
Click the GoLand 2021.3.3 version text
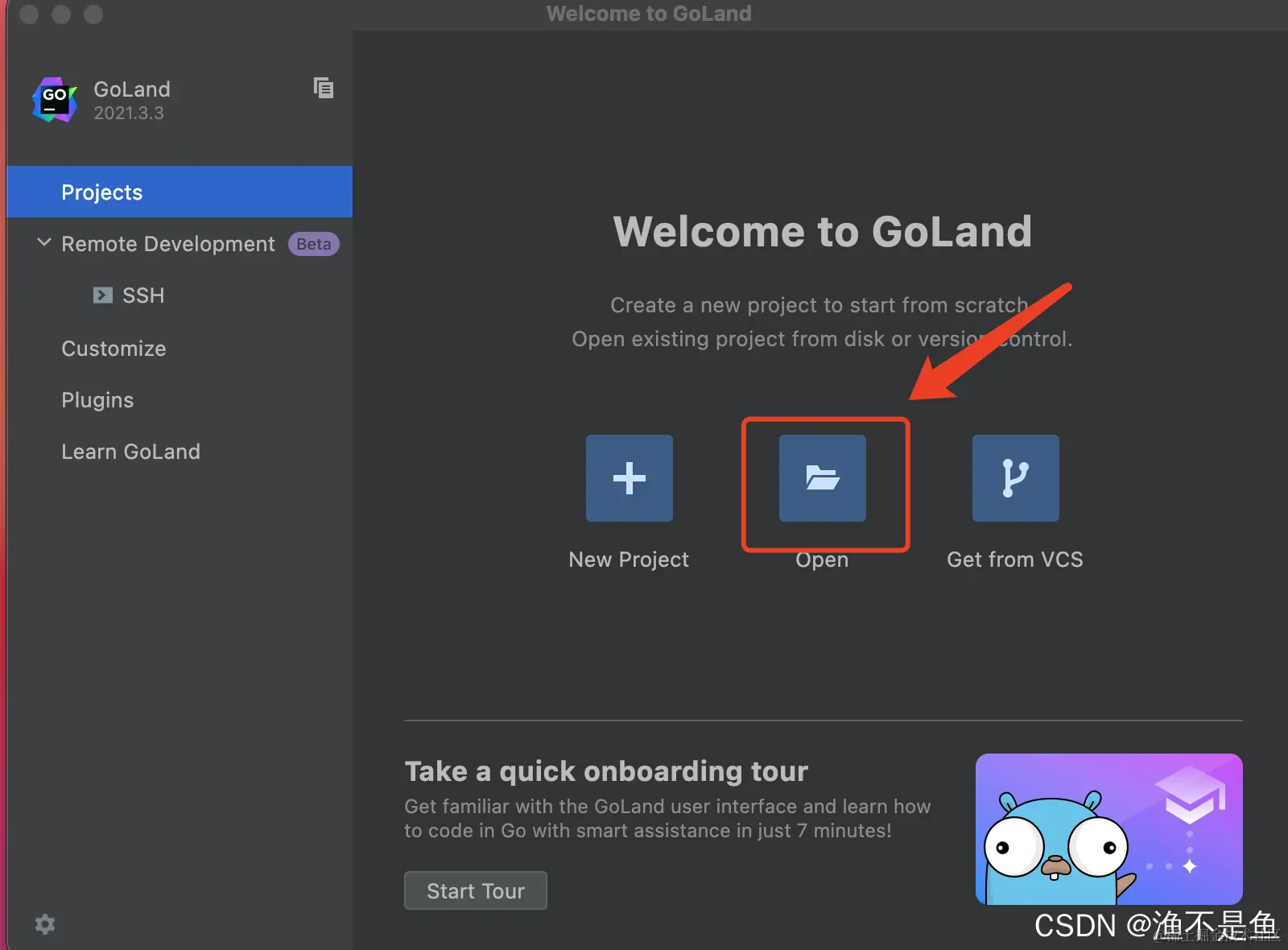coord(129,113)
